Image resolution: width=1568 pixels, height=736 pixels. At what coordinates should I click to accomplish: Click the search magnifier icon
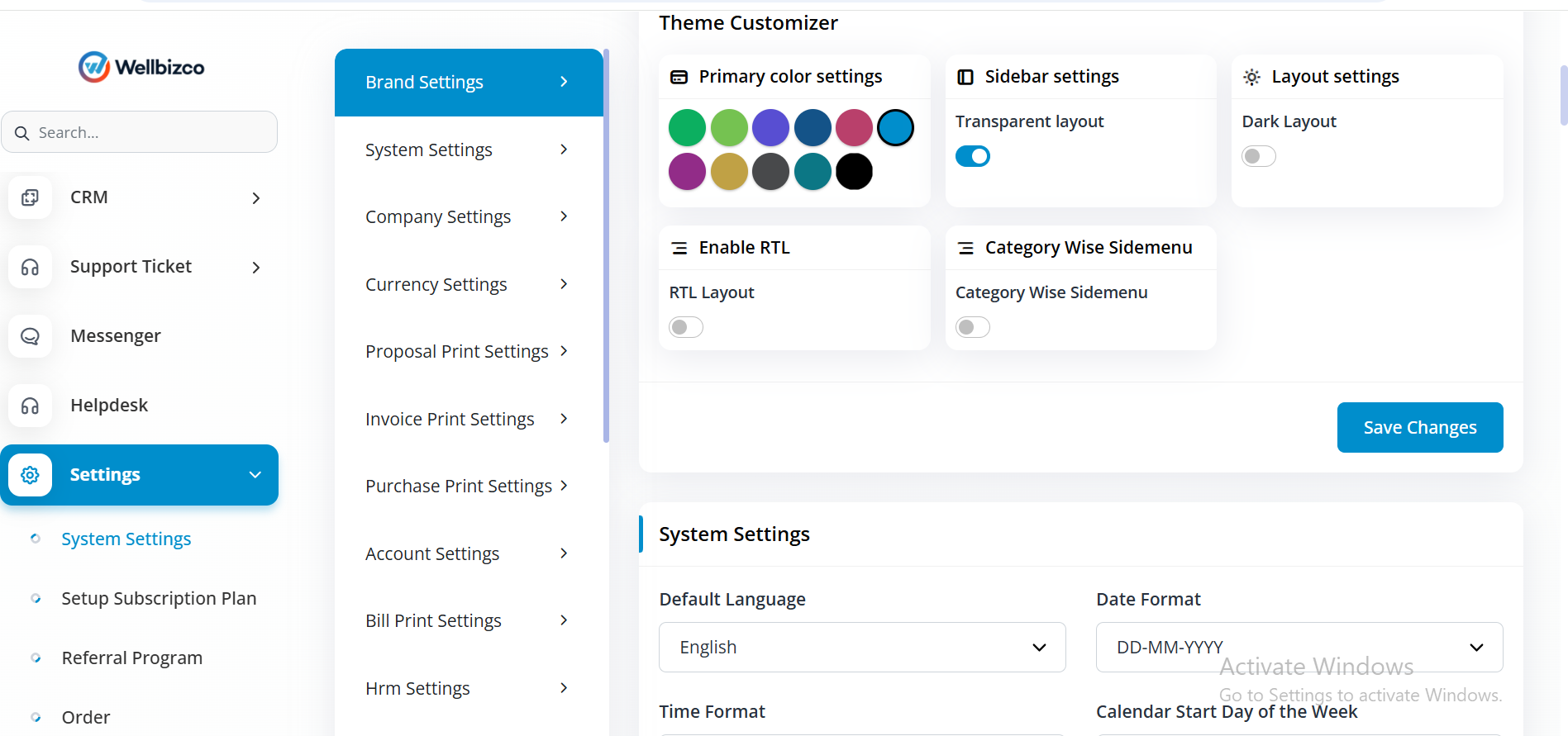[22, 133]
